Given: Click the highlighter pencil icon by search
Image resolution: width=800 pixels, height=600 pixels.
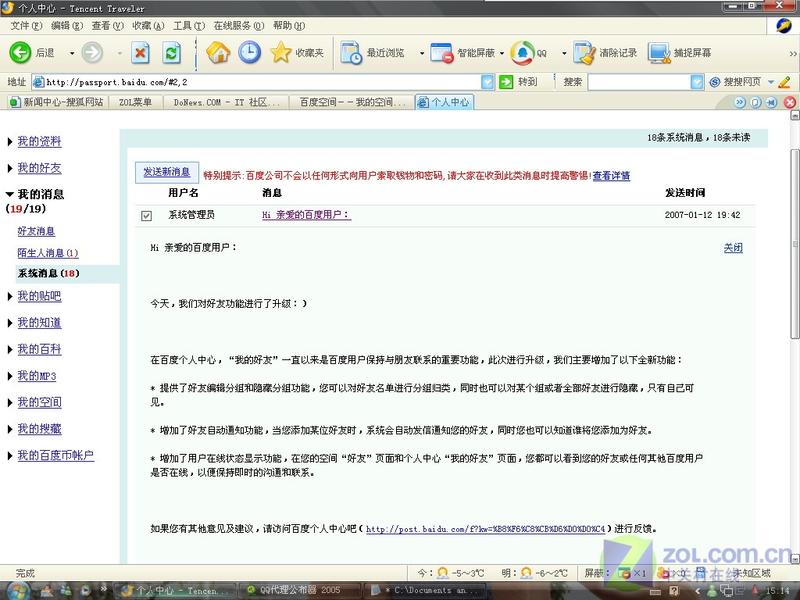Looking at the screenshot, I should 785,82.
